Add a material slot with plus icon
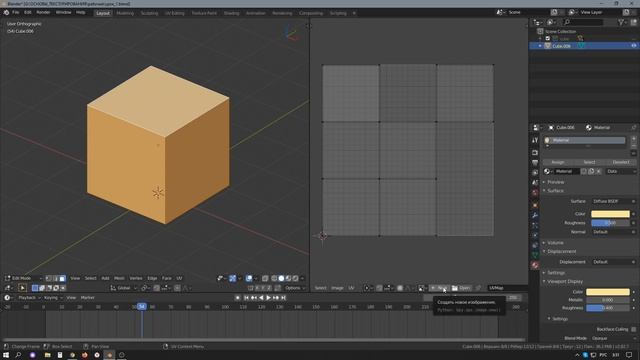 pos(633,139)
